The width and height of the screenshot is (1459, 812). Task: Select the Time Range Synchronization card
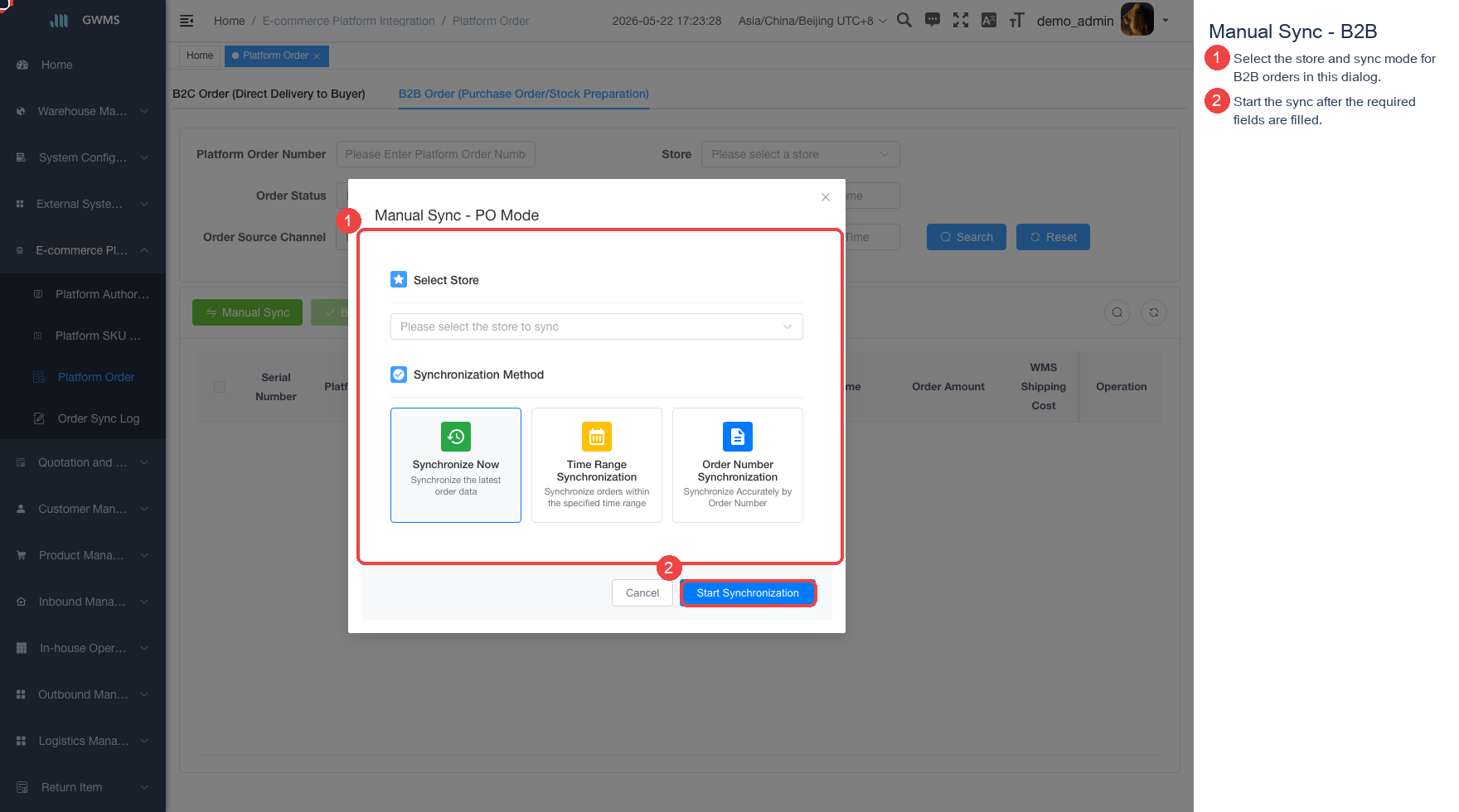597,465
